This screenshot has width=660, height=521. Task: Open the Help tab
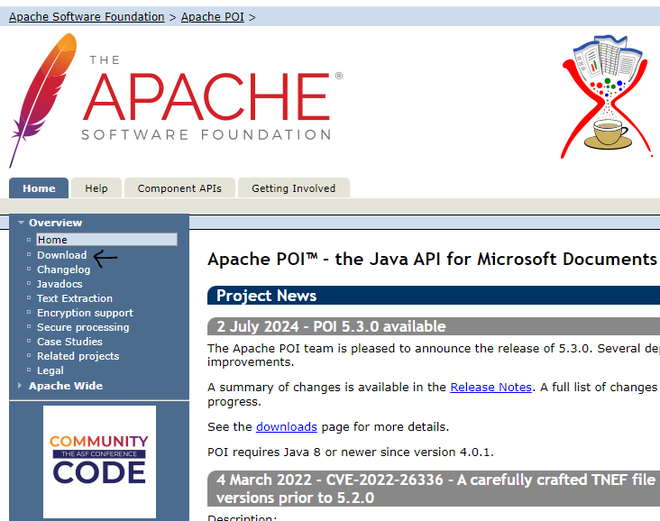96,188
